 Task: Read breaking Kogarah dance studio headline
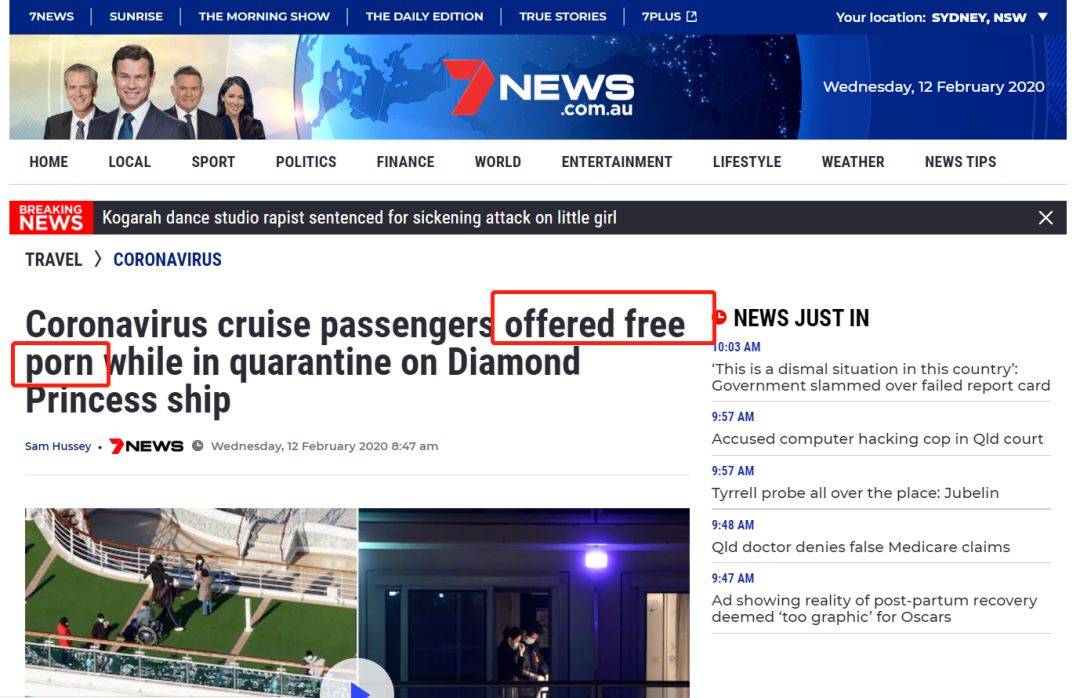point(359,218)
